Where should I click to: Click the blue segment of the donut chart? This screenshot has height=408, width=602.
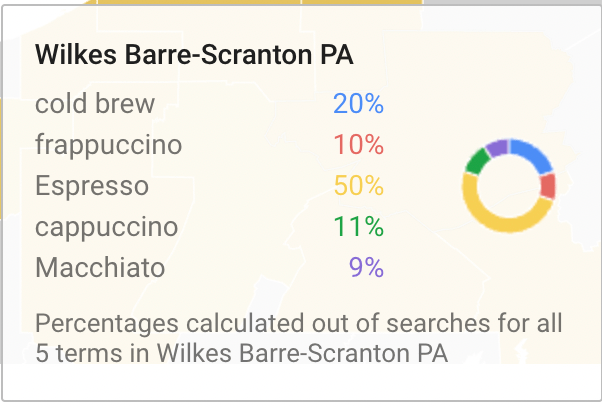pyautogui.click(x=533, y=154)
